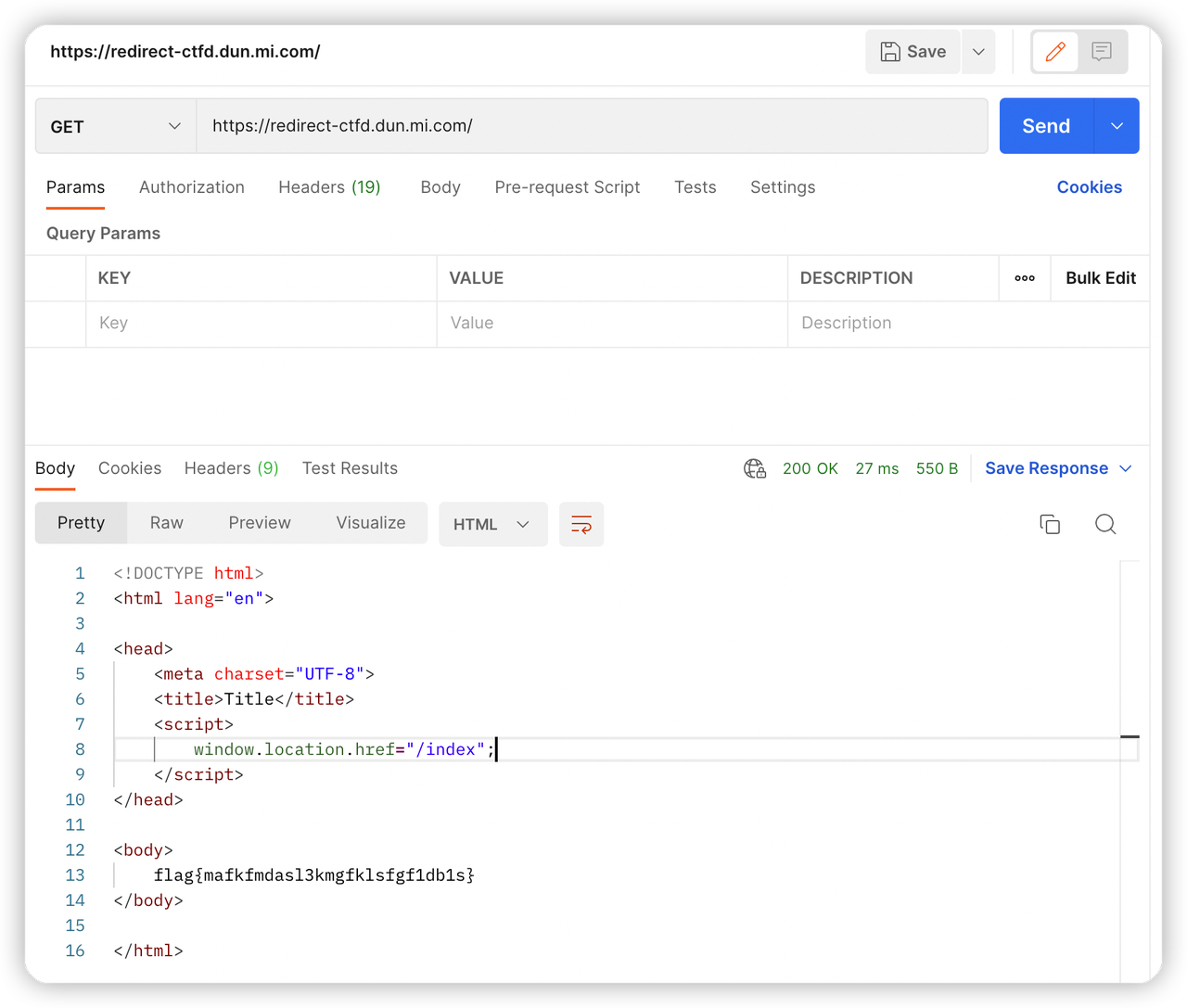
Task: Click the Cookies link
Action: coord(1089,187)
